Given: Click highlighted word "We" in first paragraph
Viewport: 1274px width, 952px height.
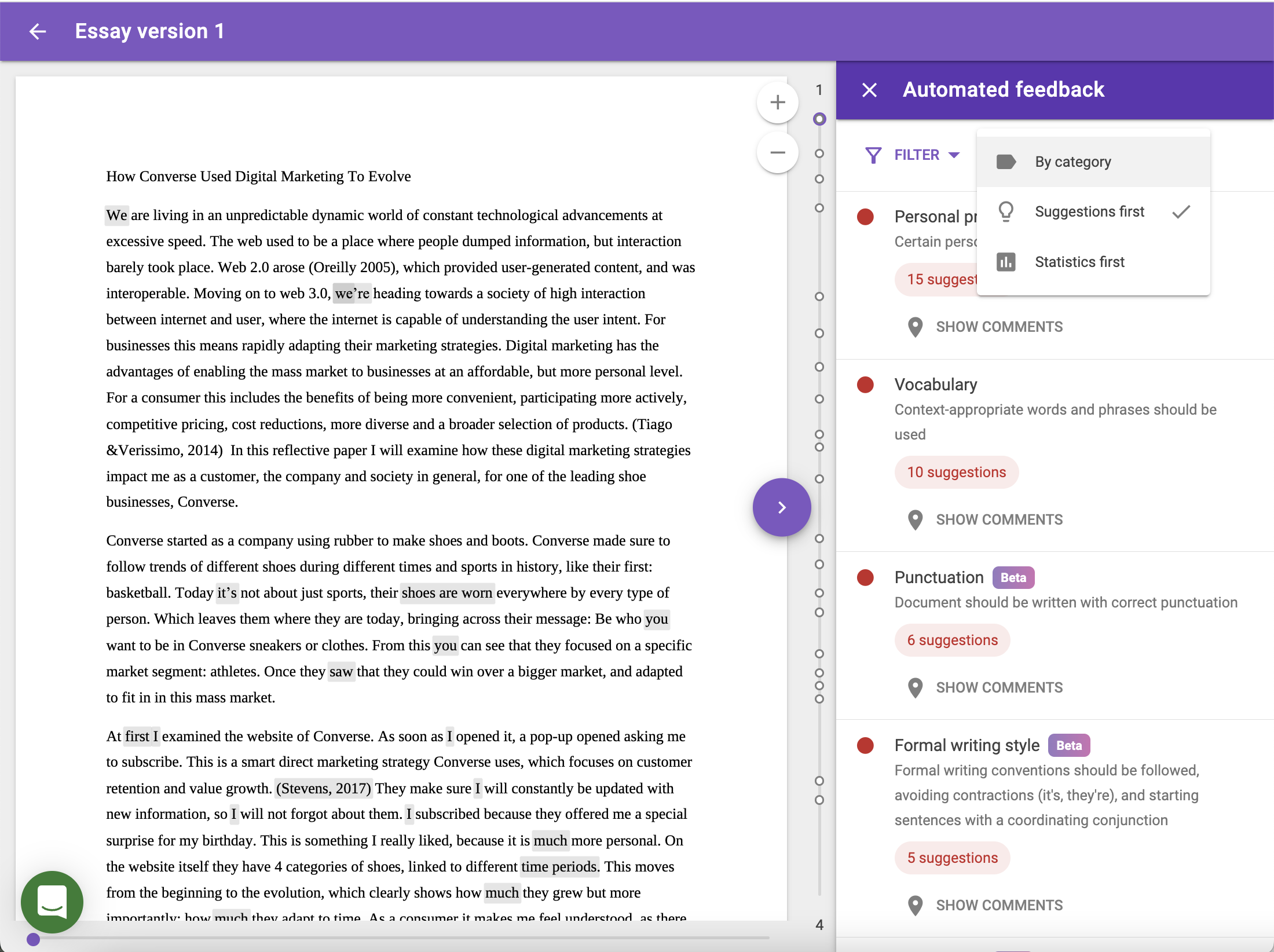Looking at the screenshot, I should click(116, 215).
